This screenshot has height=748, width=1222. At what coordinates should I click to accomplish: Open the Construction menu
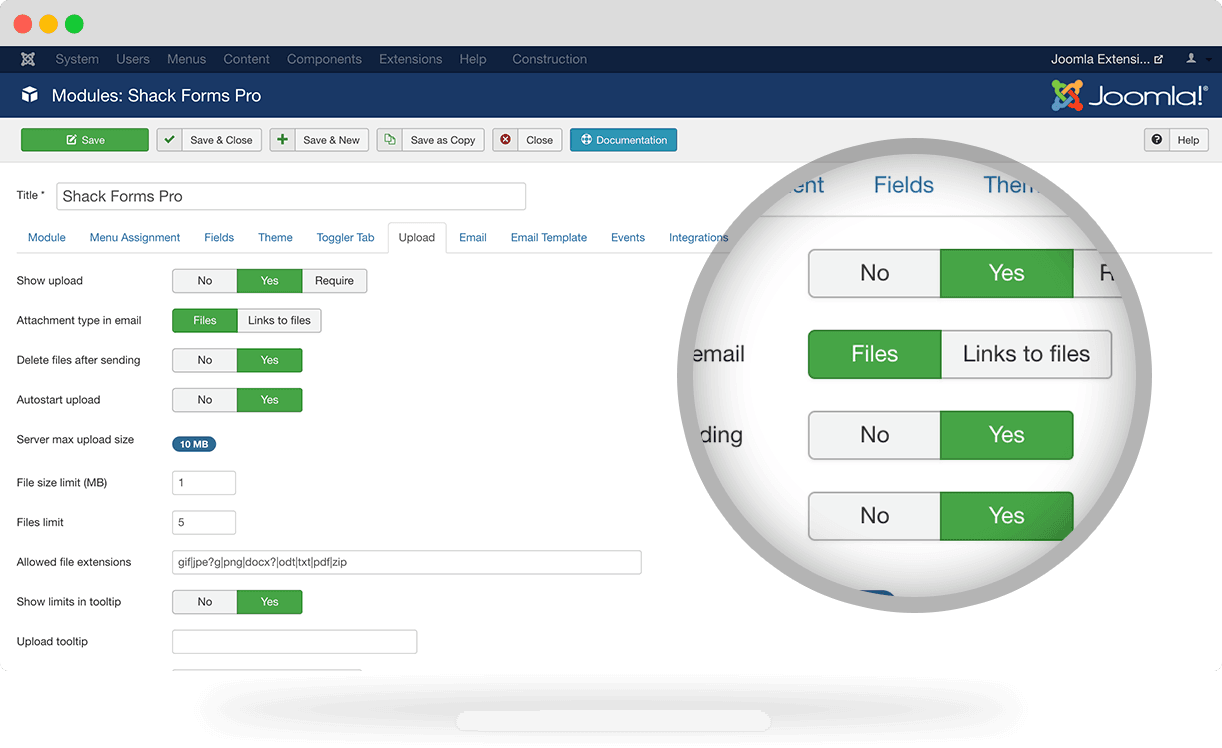click(x=549, y=59)
